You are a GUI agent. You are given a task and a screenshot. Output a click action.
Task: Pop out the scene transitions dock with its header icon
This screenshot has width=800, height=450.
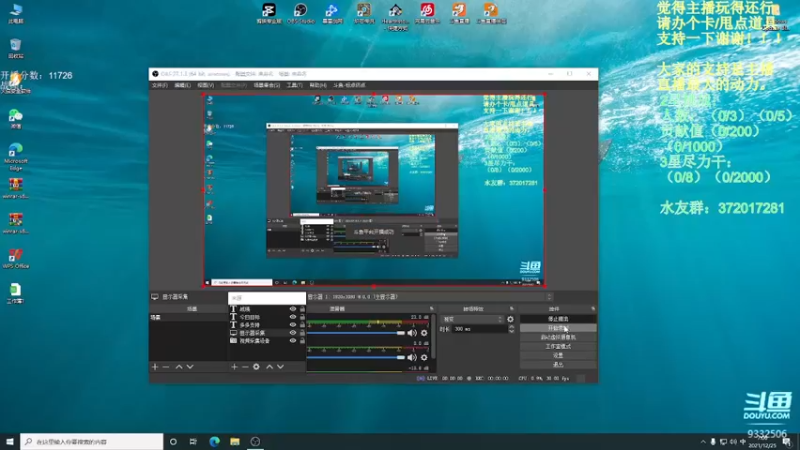(x=512, y=309)
